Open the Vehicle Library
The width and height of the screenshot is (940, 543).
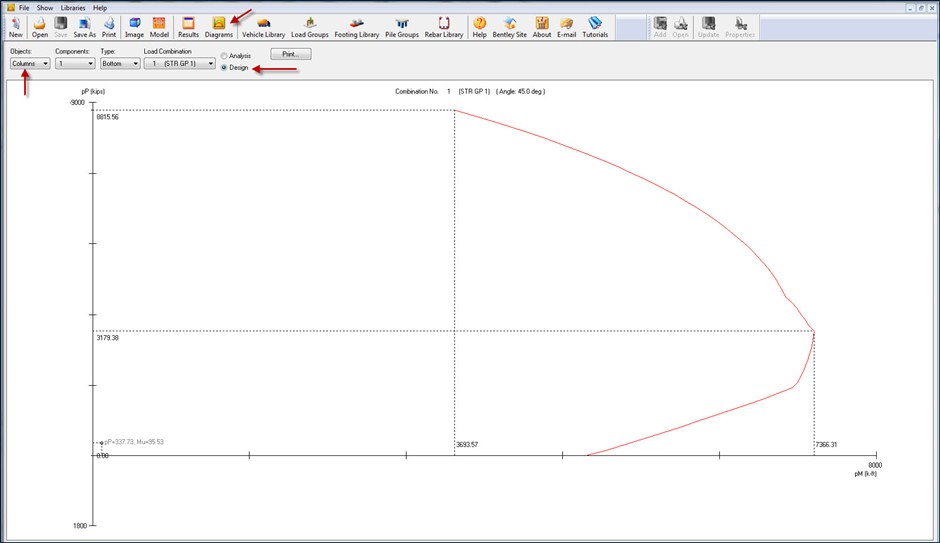(264, 26)
